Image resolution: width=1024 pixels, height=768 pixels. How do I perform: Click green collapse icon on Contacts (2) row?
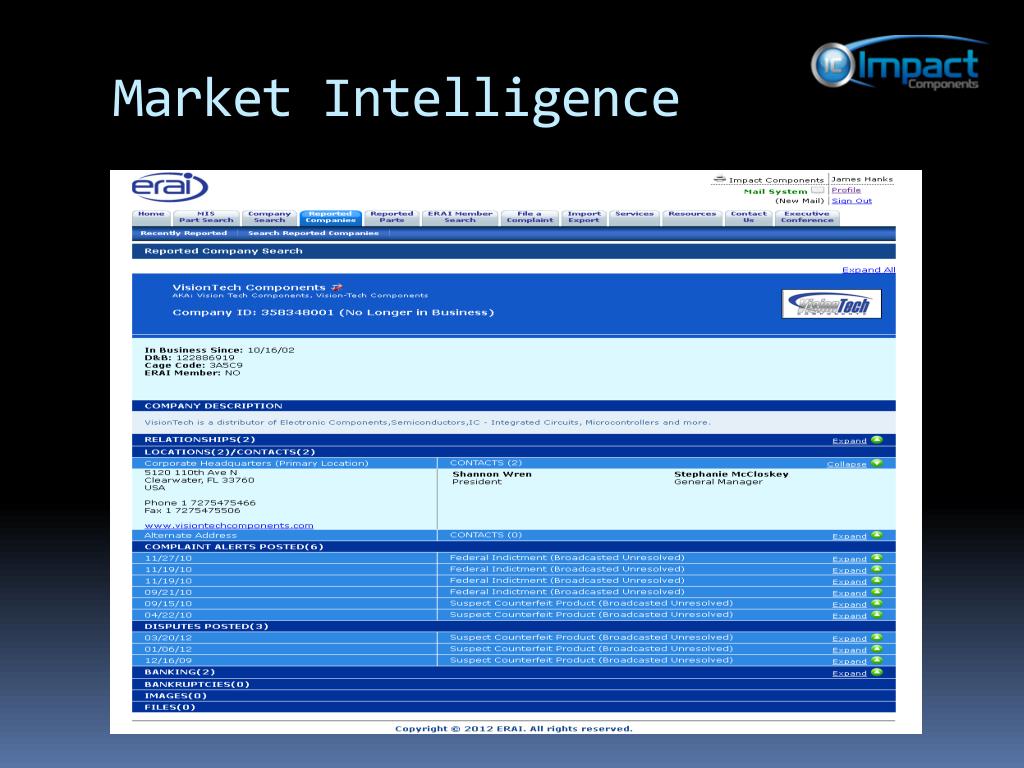click(876, 463)
